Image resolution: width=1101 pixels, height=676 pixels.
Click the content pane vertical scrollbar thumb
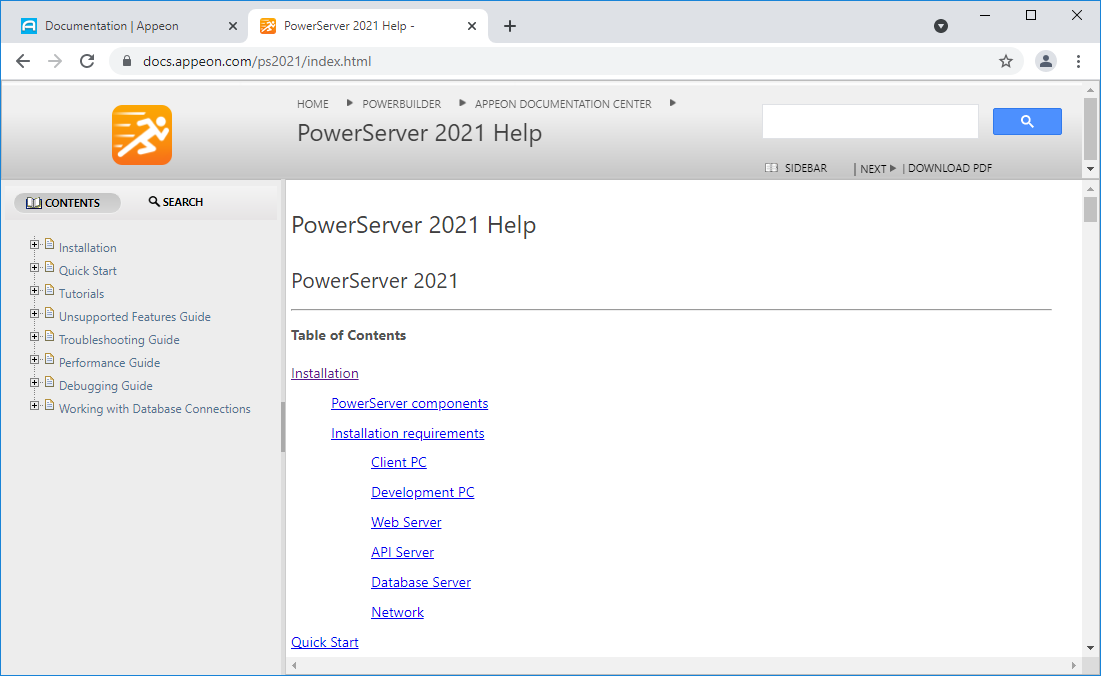tap(1090, 209)
